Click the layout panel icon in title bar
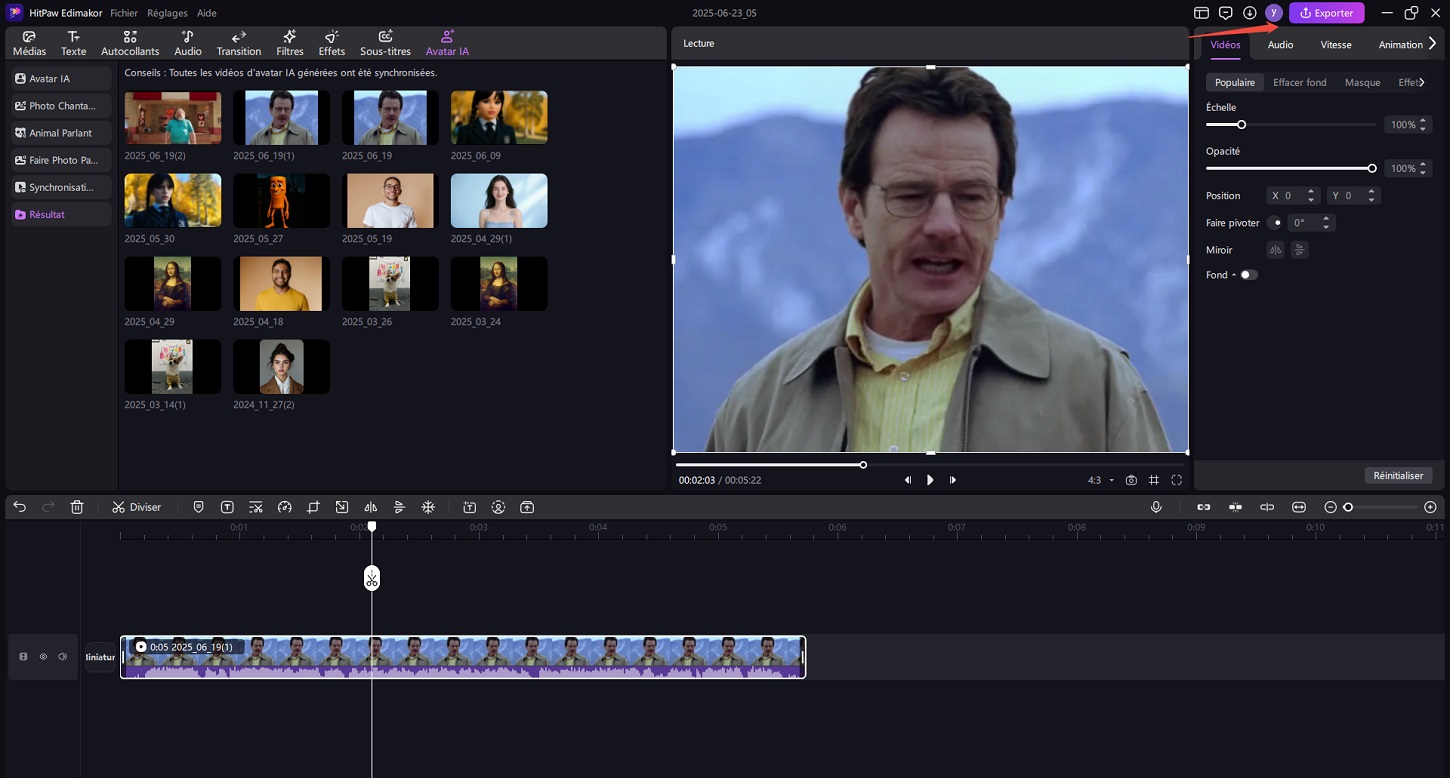Viewport: 1450px width, 778px height. click(1202, 13)
